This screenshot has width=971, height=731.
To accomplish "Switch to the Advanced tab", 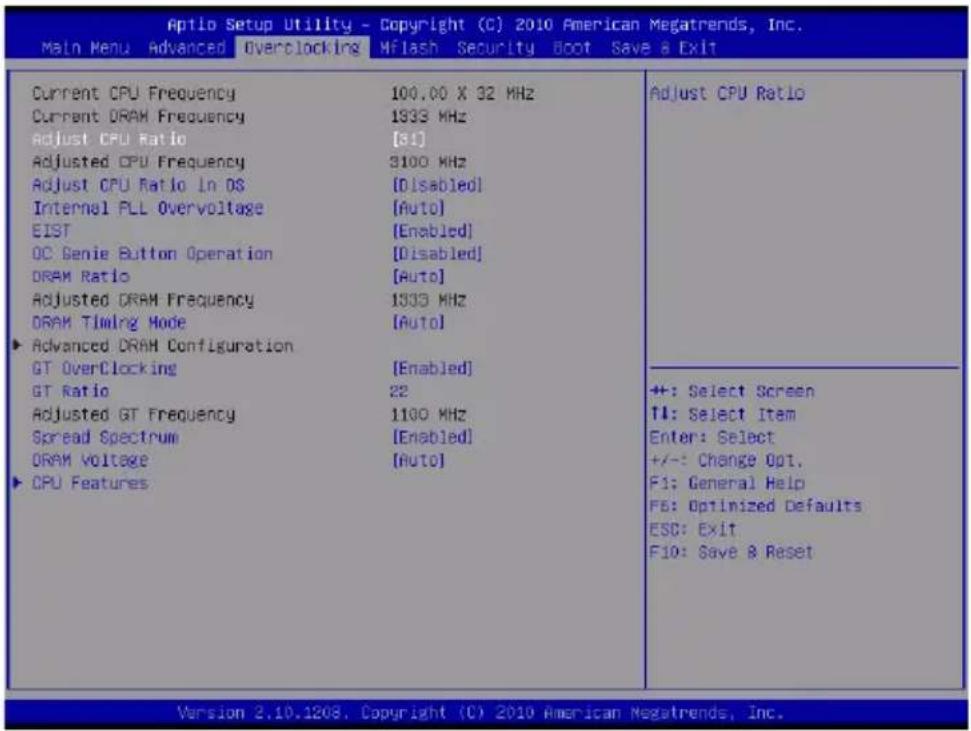I will coord(187,48).
